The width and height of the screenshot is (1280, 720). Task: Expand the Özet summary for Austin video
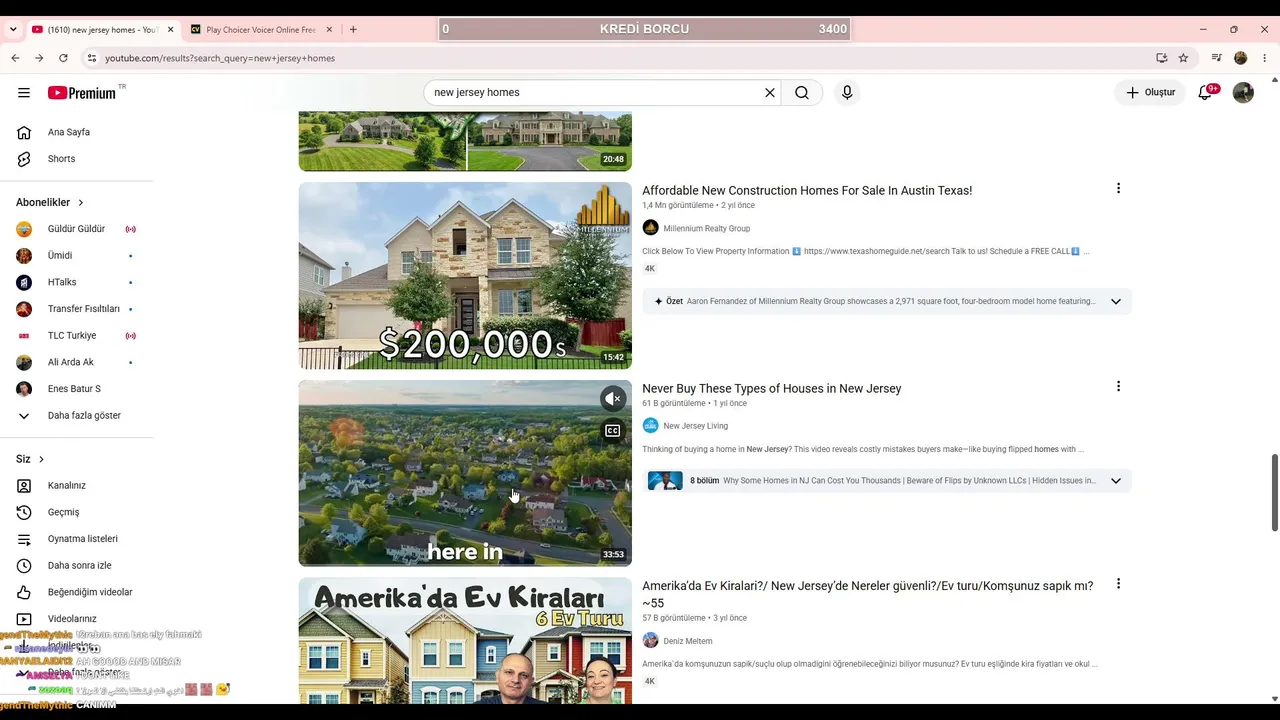pyautogui.click(x=1116, y=301)
